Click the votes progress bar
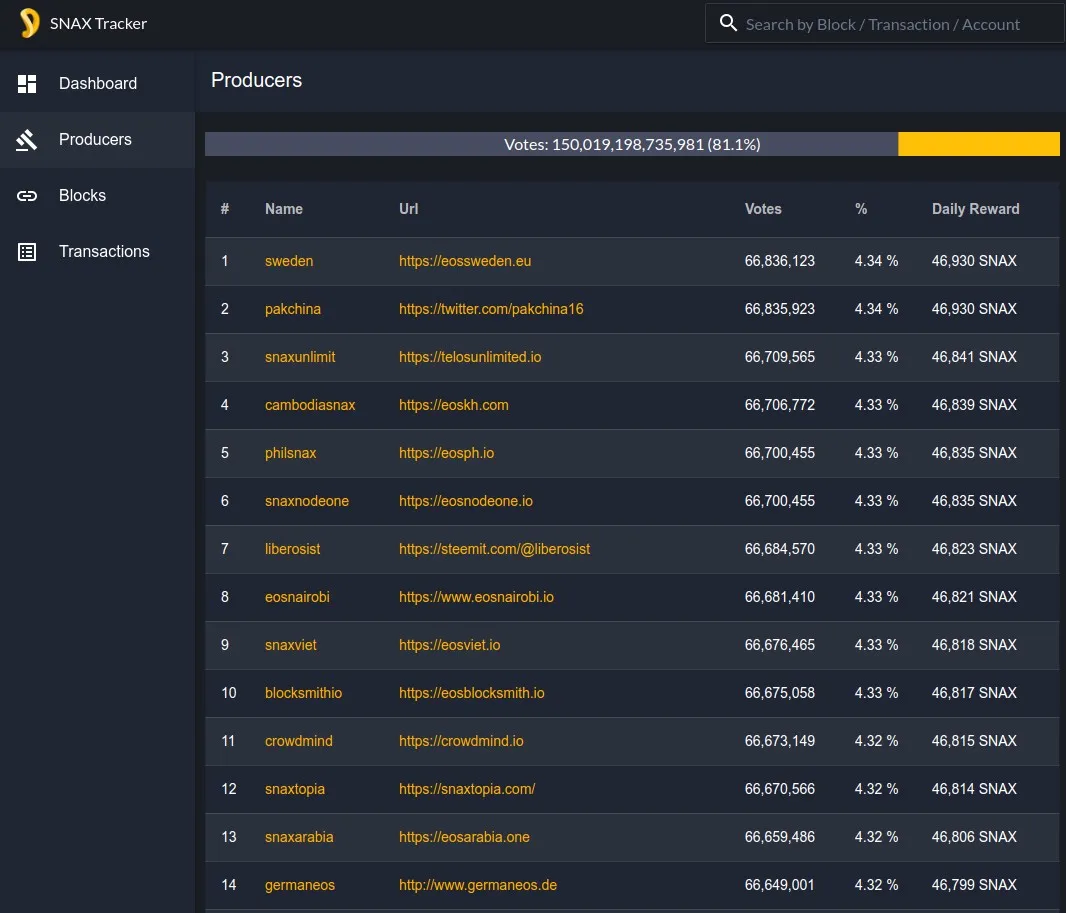1066x913 pixels. pos(632,144)
